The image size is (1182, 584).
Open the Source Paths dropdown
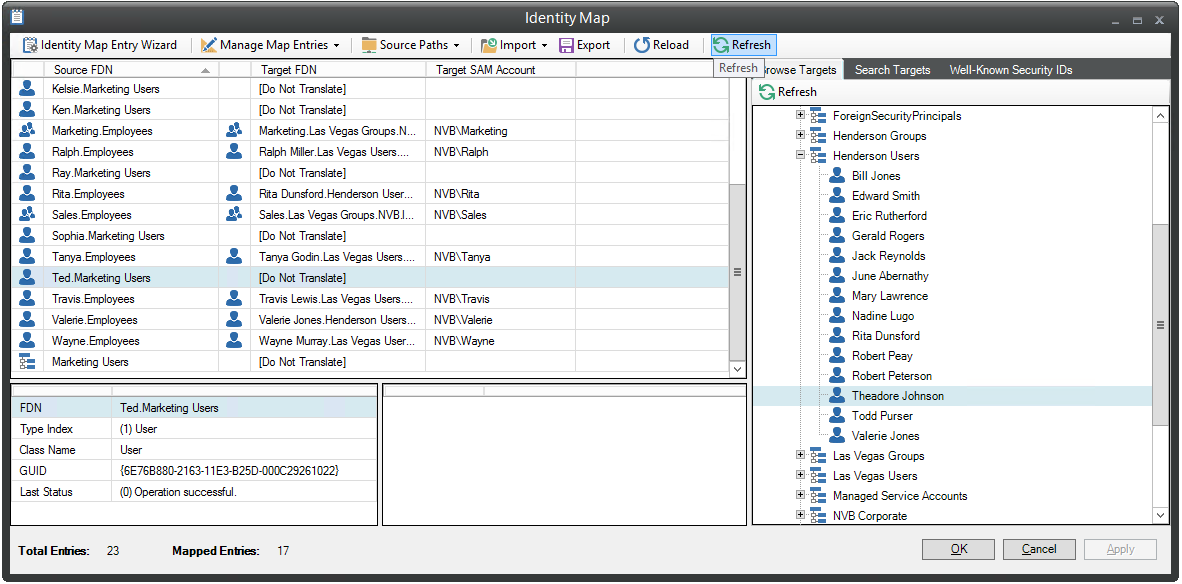coord(411,45)
